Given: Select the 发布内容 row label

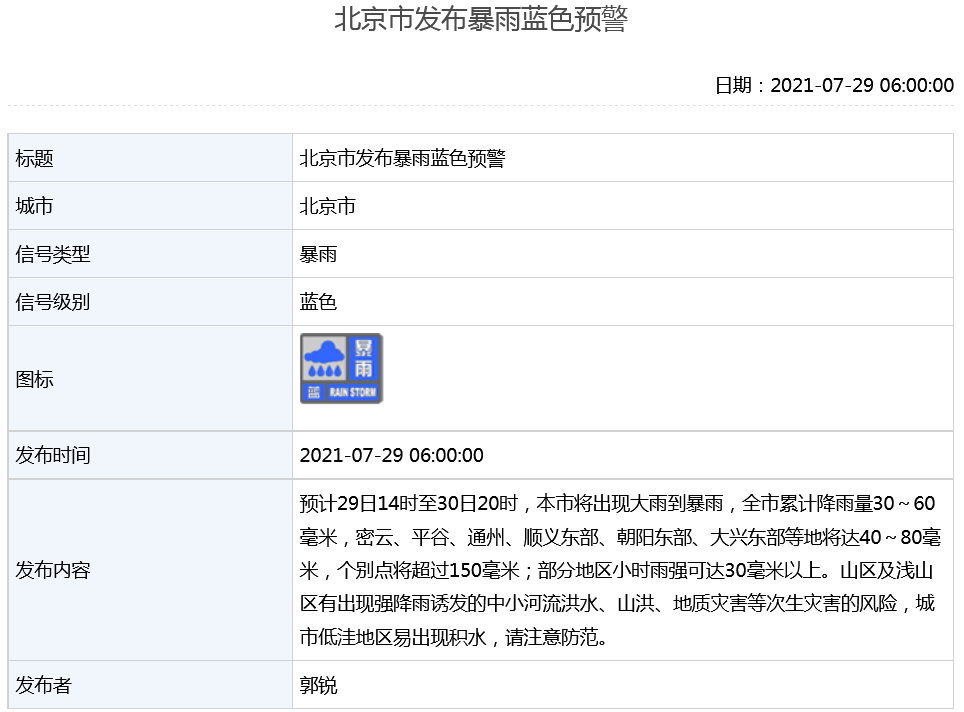Looking at the screenshot, I should point(53,570).
